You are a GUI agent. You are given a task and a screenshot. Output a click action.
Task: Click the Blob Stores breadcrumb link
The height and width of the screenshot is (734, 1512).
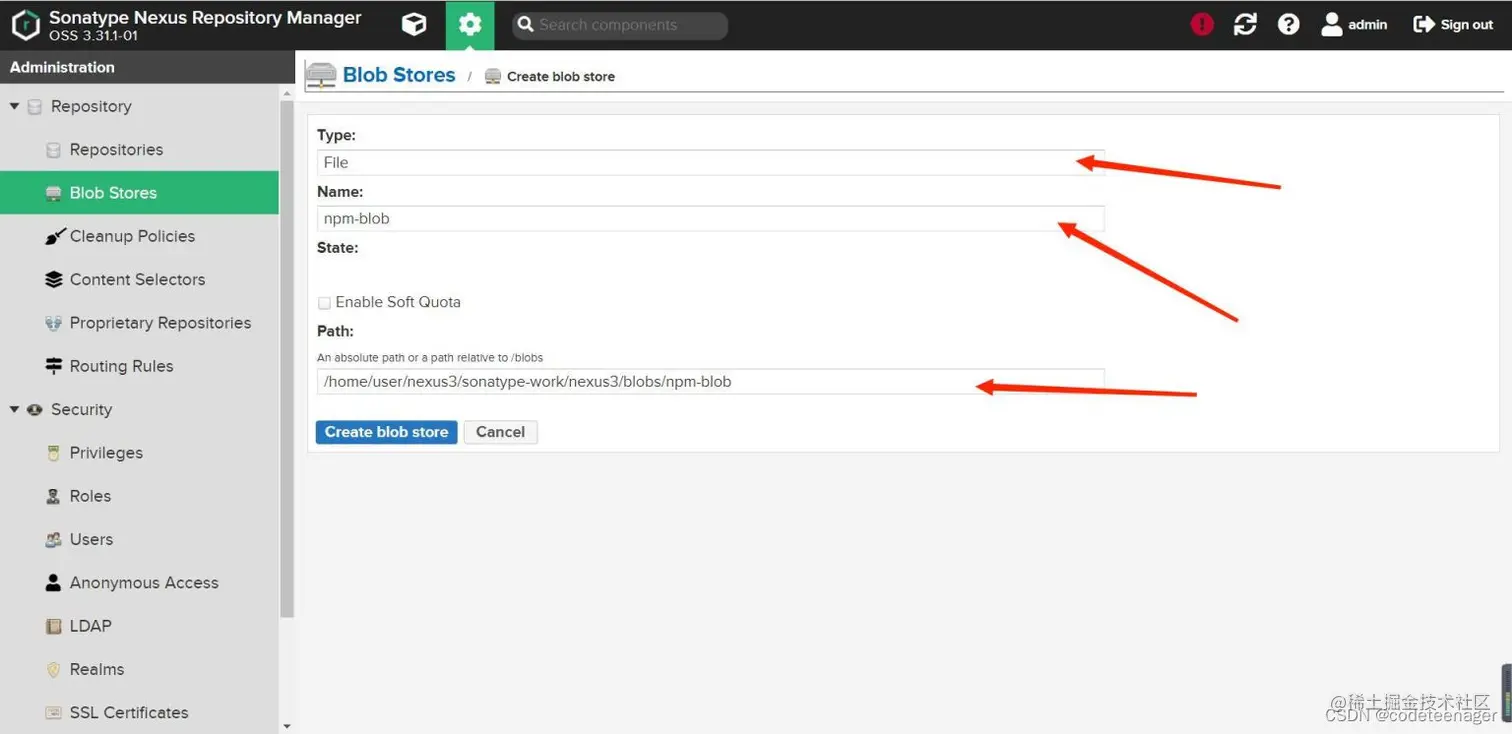click(x=399, y=75)
